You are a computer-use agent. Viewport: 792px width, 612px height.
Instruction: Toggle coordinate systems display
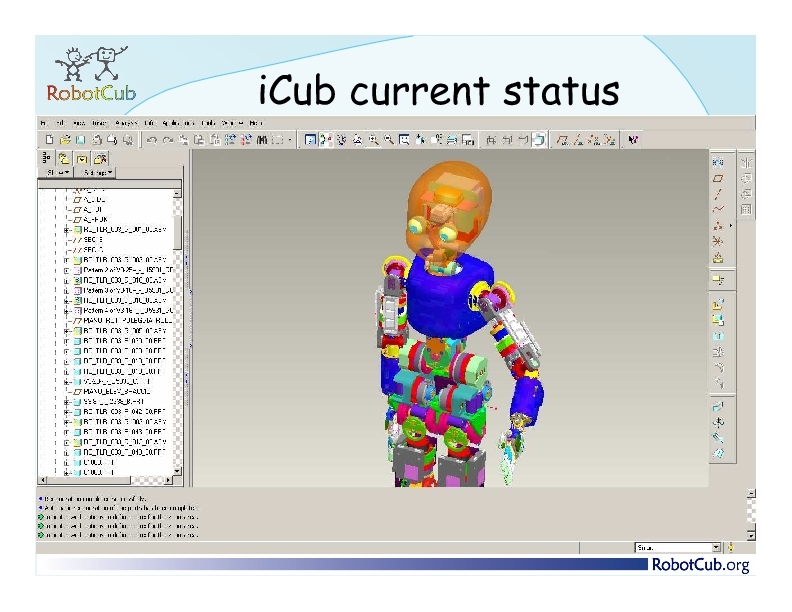[x=610, y=140]
